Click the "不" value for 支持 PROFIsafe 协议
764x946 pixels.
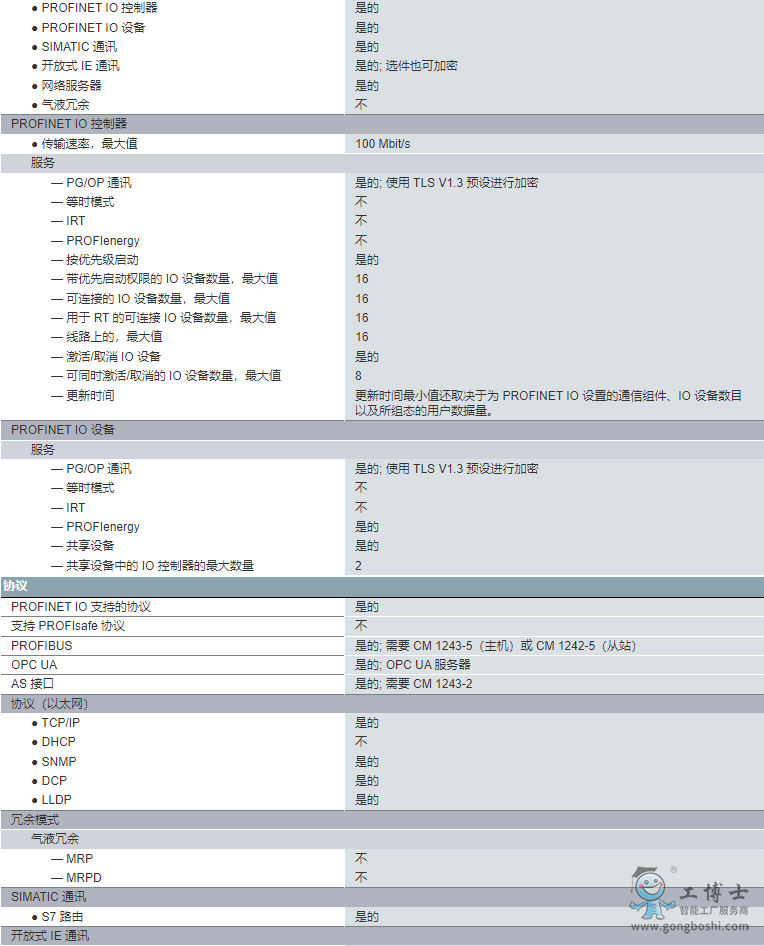(361, 626)
